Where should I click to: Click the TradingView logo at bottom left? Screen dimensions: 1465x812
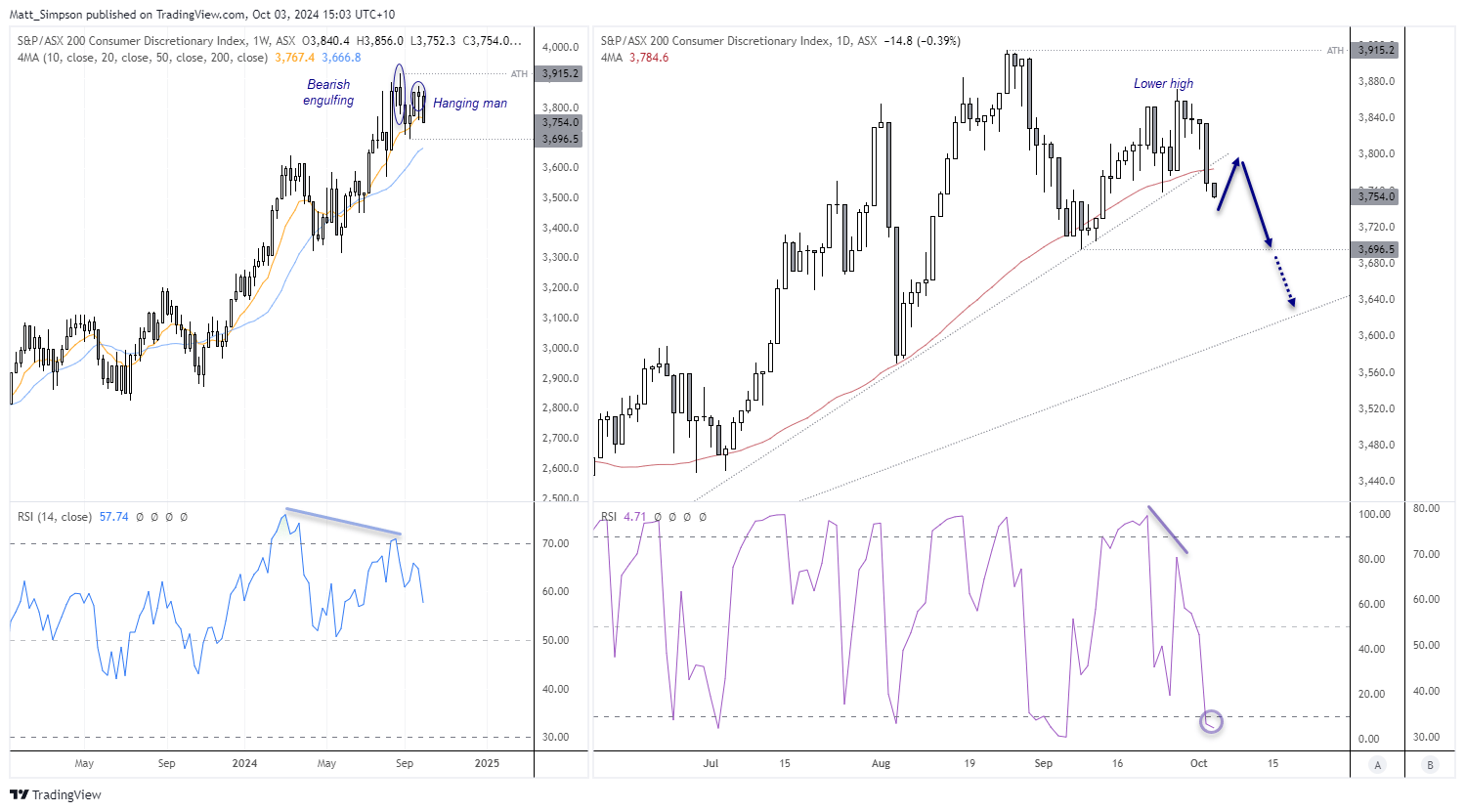point(56,794)
